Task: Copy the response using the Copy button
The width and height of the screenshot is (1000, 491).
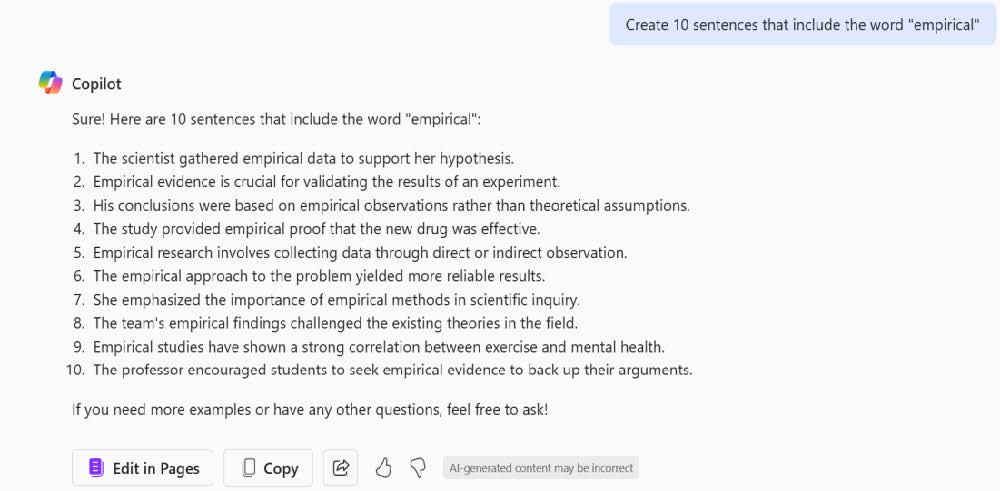Action: (268, 468)
